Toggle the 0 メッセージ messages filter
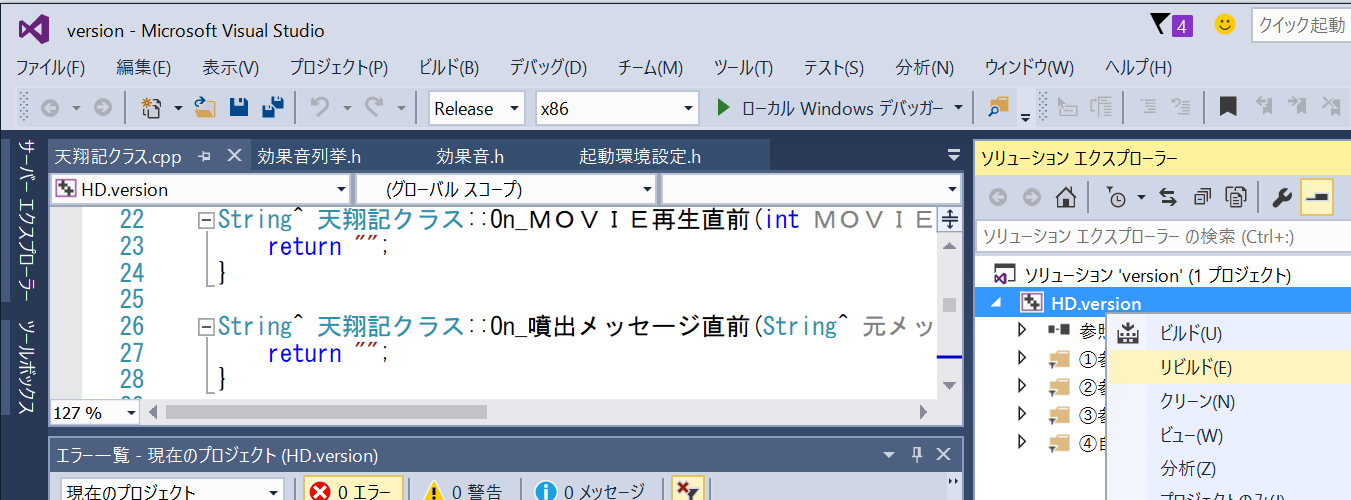Image resolution: width=1351 pixels, height=500 pixels. tap(590, 491)
